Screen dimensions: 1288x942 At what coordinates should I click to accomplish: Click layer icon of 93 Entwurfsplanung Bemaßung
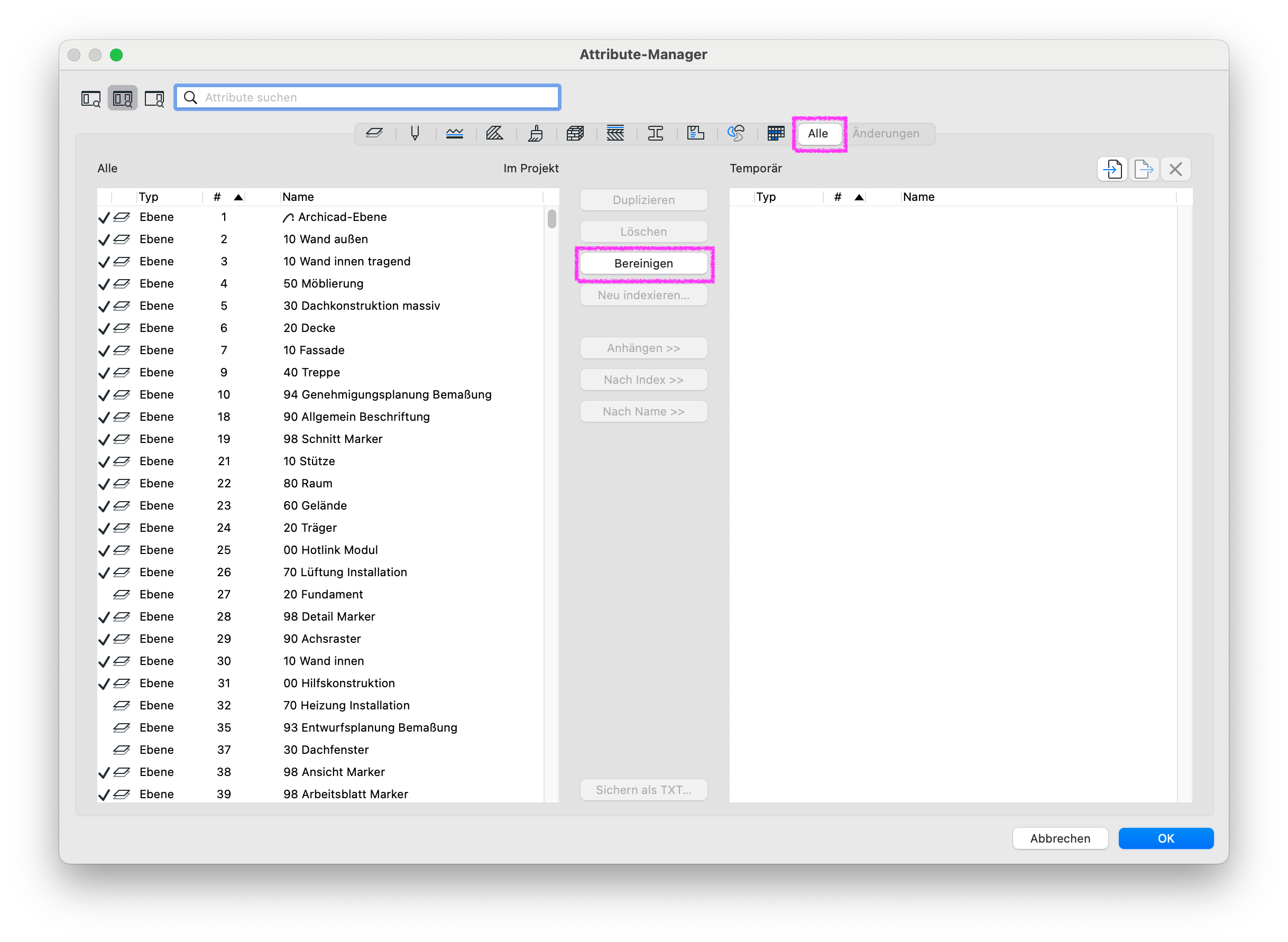(x=121, y=728)
